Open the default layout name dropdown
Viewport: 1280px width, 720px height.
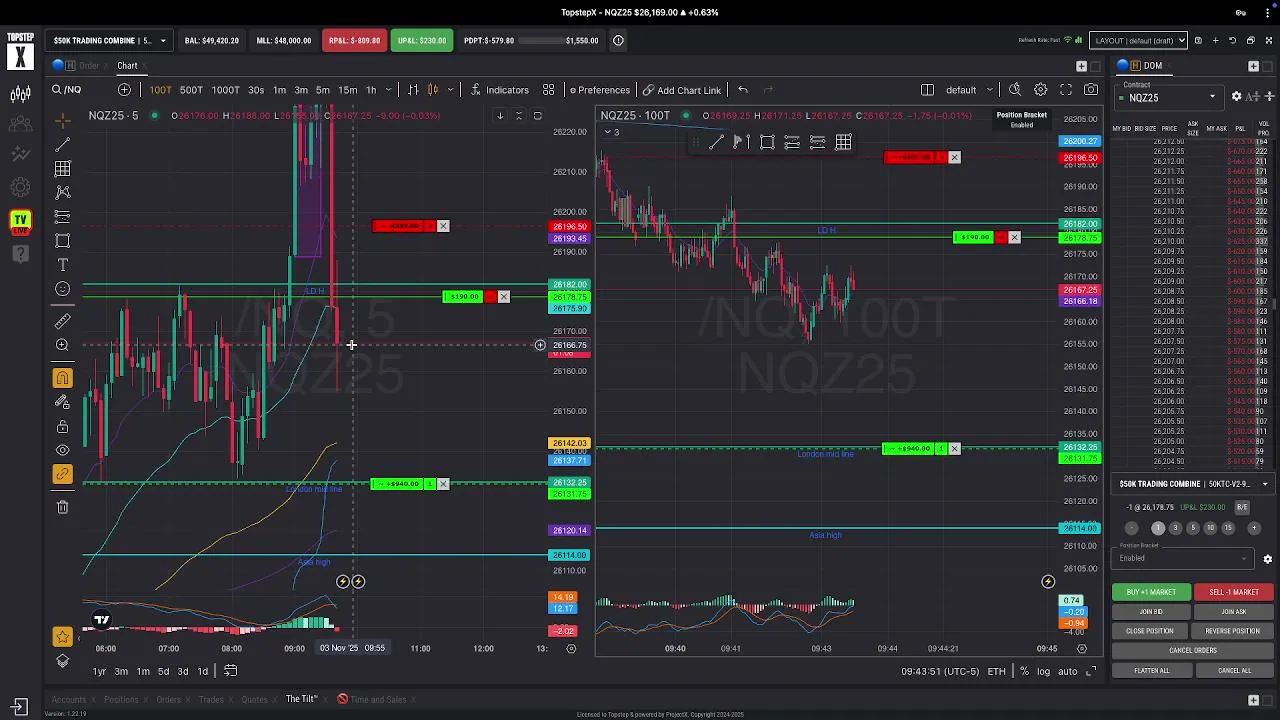pyautogui.click(x=969, y=90)
